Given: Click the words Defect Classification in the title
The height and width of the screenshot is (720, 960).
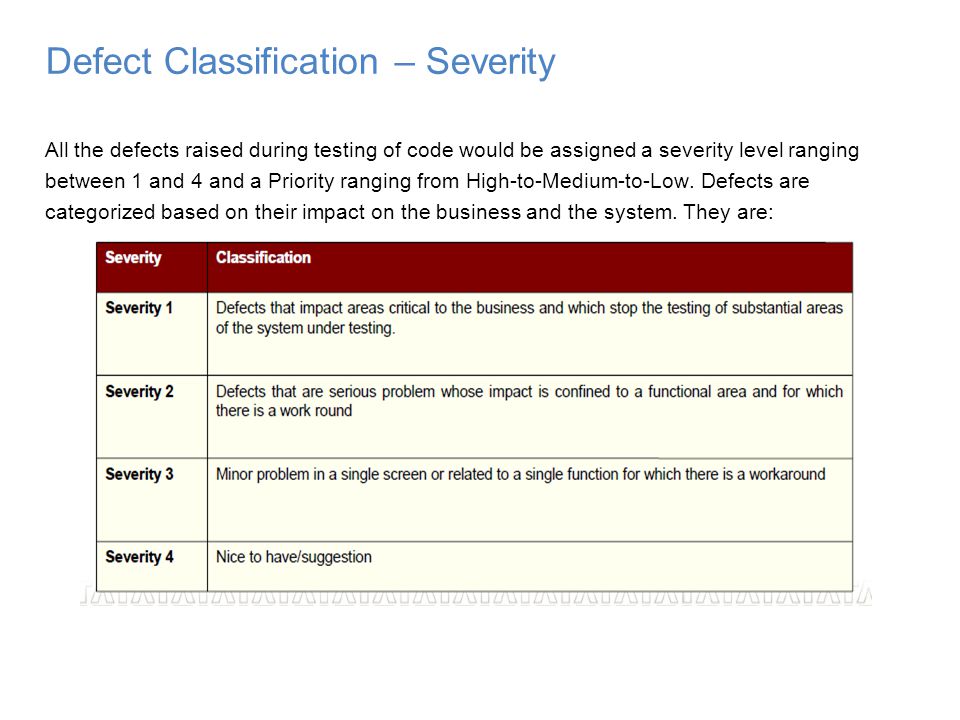Looking at the screenshot, I should coord(212,61).
